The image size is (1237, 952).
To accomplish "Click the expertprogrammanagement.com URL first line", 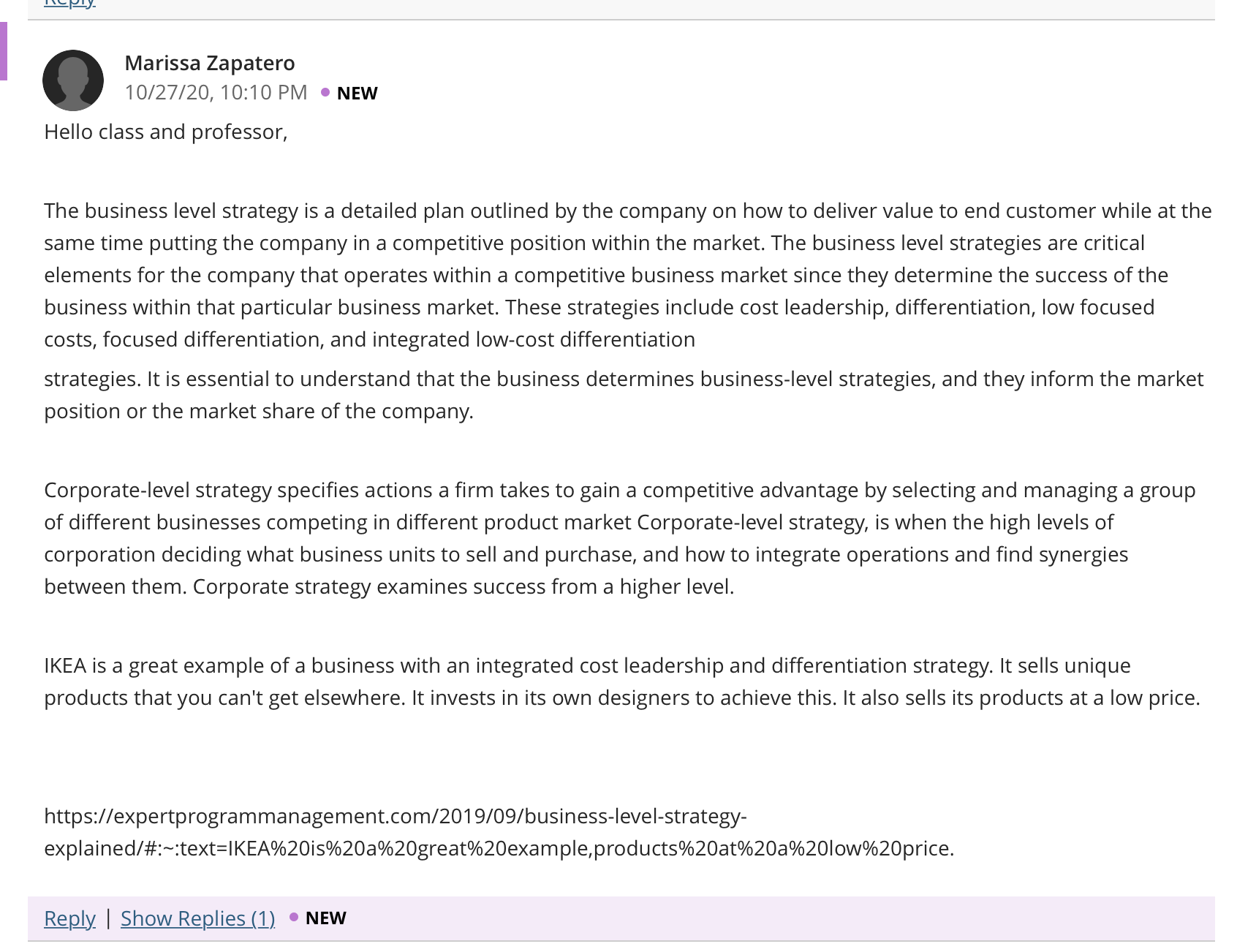I will click(396, 816).
